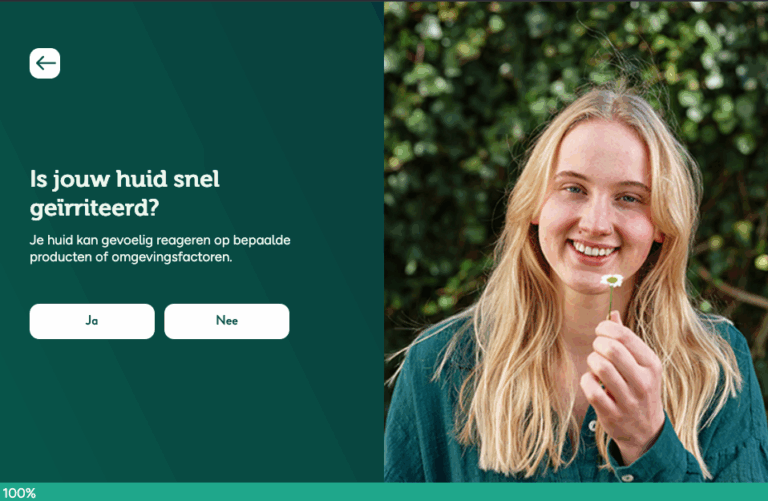Click the white rounded back button tile
Viewport: 768px width, 501px height.
[x=45, y=63]
